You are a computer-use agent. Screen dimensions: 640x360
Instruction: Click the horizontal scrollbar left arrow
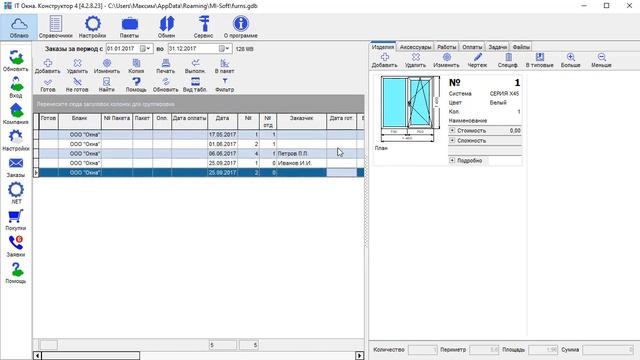pyautogui.click(x=37, y=356)
